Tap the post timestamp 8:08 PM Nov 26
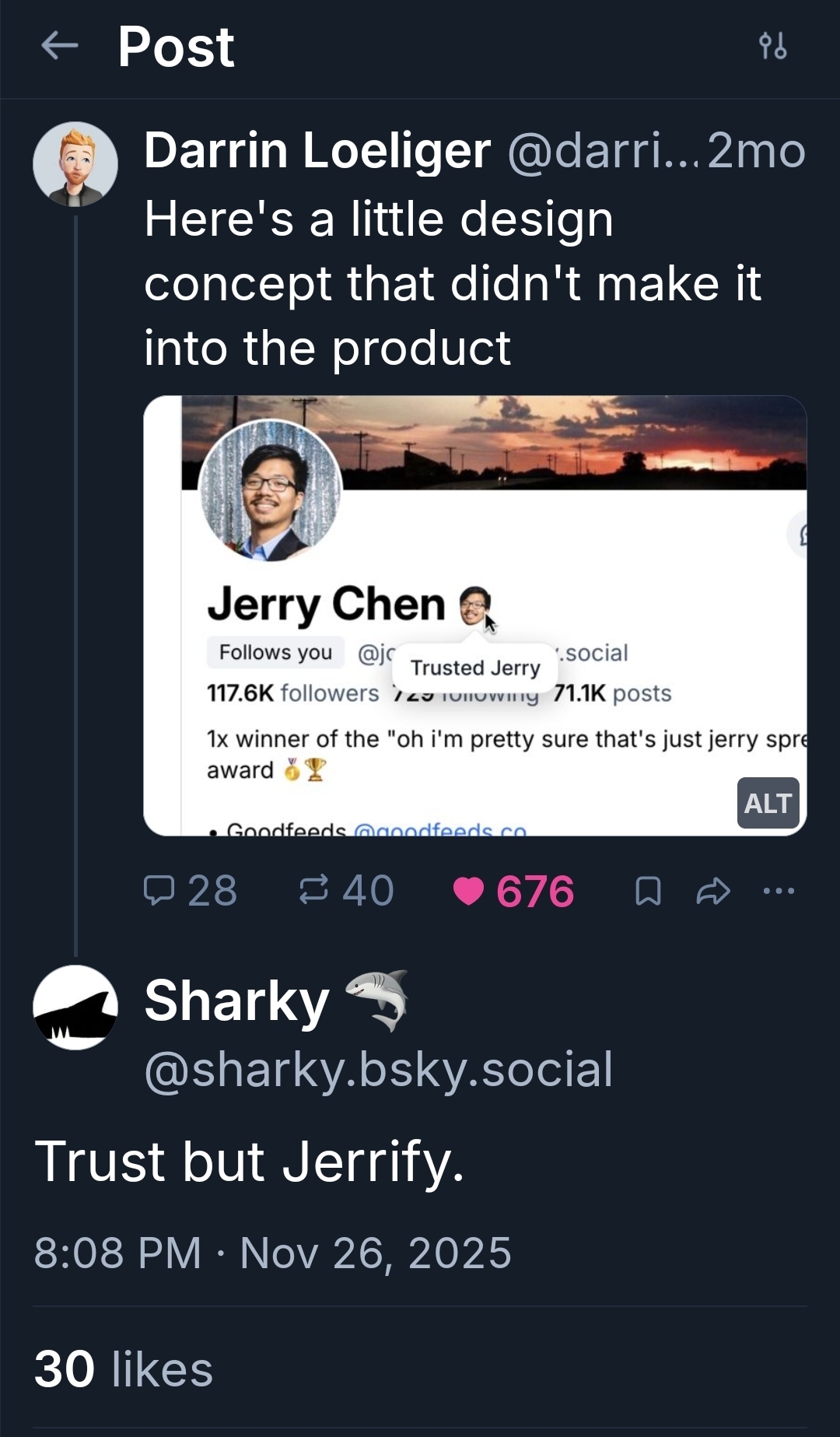 click(272, 1253)
